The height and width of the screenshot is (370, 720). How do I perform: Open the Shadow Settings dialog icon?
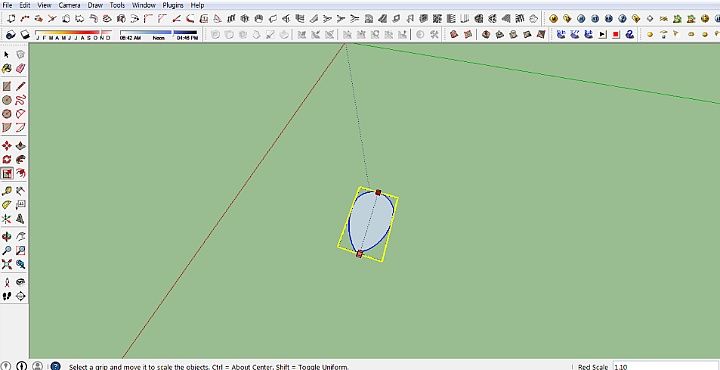(x=11, y=34)
